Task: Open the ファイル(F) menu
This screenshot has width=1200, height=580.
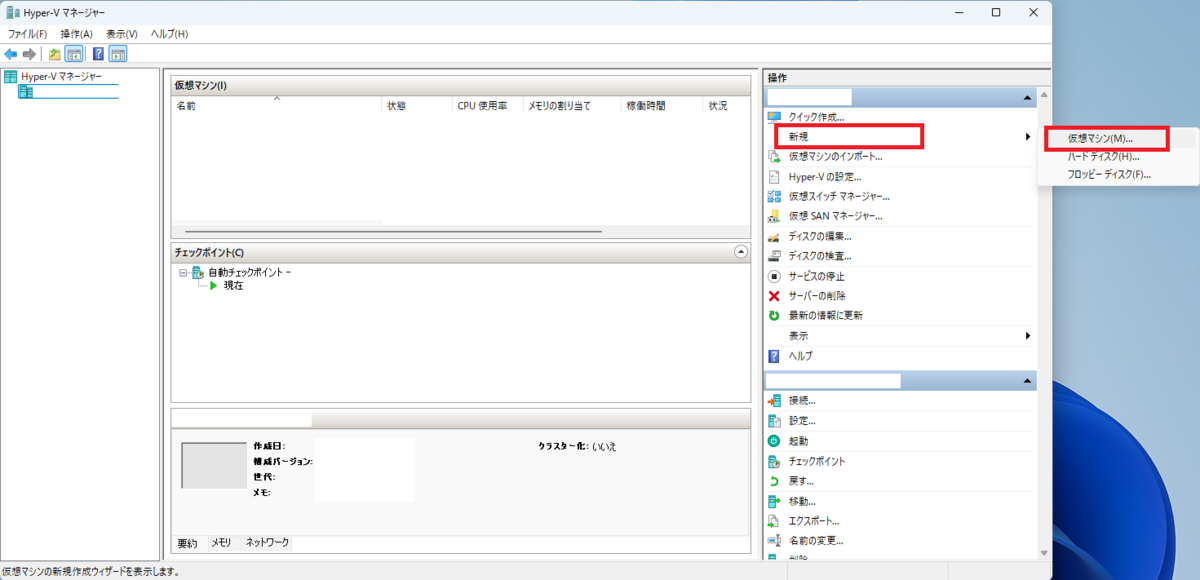Action: point(28,34)
